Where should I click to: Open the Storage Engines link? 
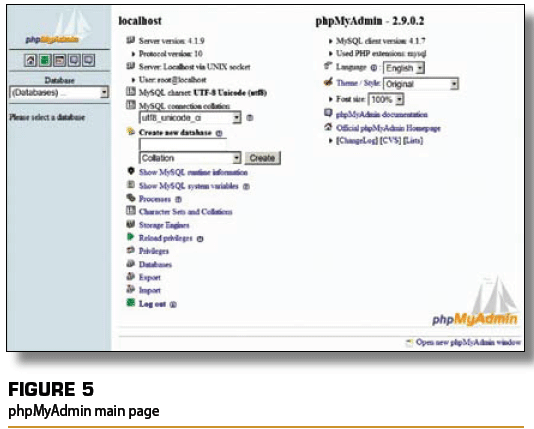tap(164, 225)
